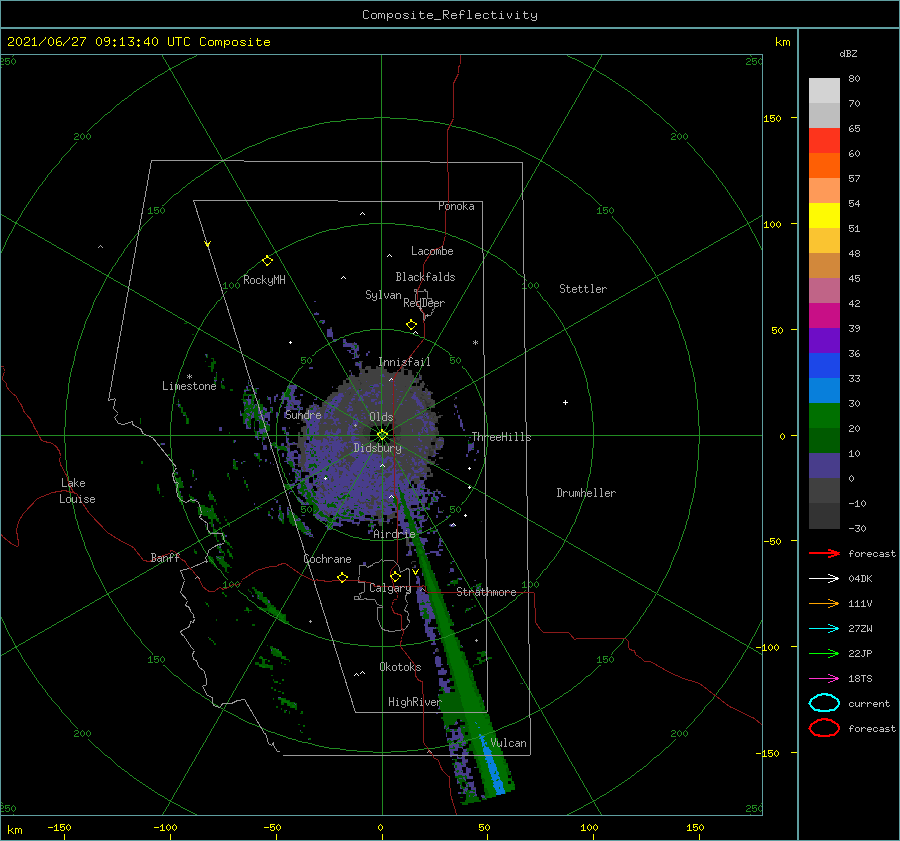
Task: Click the Stettler label
Action: pos(583,289)
